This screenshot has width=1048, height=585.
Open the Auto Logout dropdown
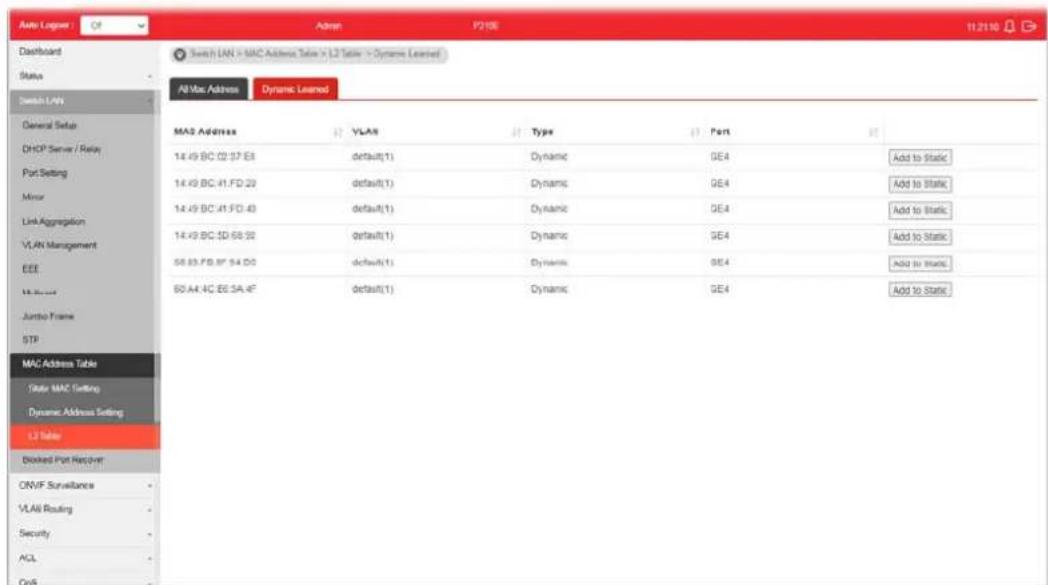click(114, 25)
